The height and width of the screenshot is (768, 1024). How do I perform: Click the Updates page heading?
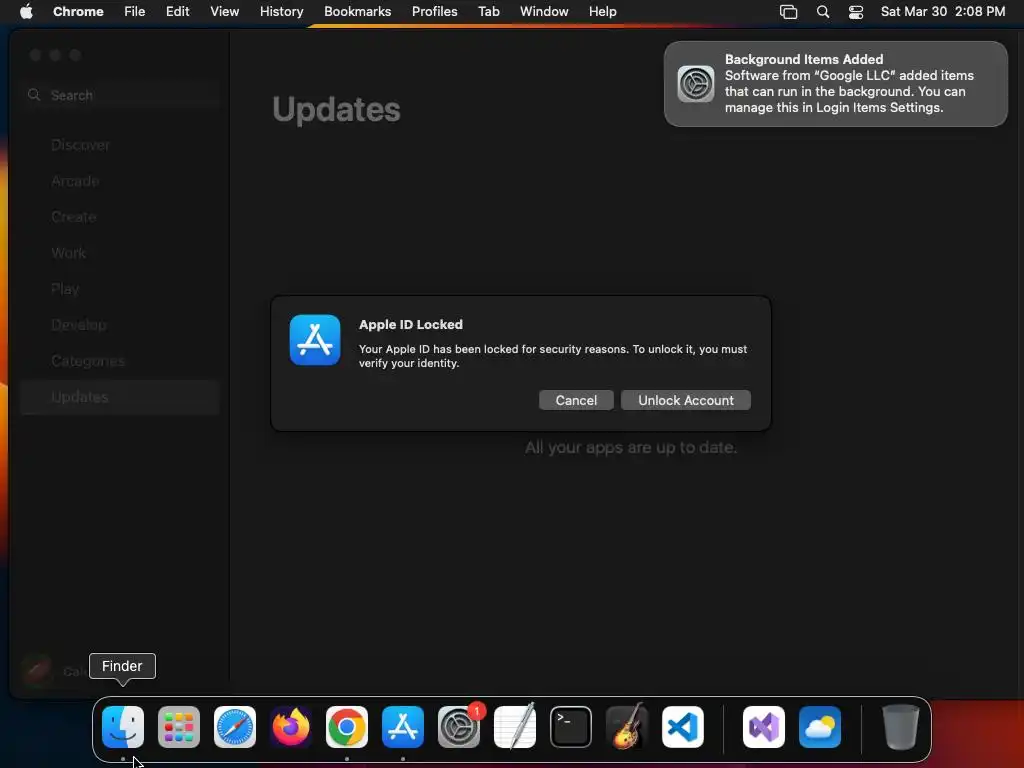tap(336, 109)
